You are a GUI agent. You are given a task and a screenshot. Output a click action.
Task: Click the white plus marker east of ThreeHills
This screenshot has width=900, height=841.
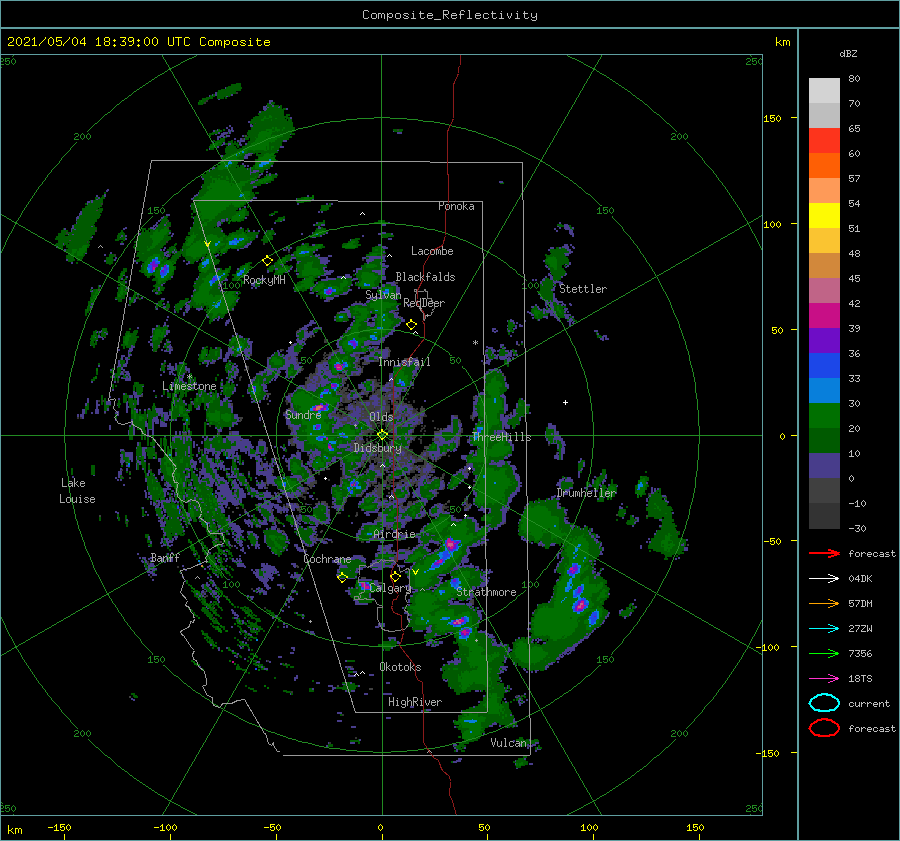(x=565, y=402)
